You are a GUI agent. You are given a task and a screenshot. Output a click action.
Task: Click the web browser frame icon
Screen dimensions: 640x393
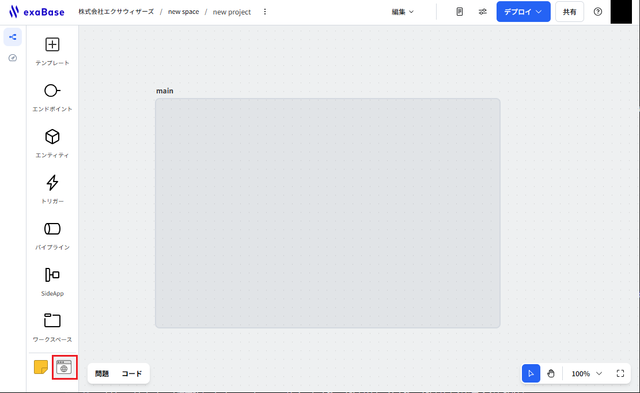pyautogui.click(x=64, y=367)
